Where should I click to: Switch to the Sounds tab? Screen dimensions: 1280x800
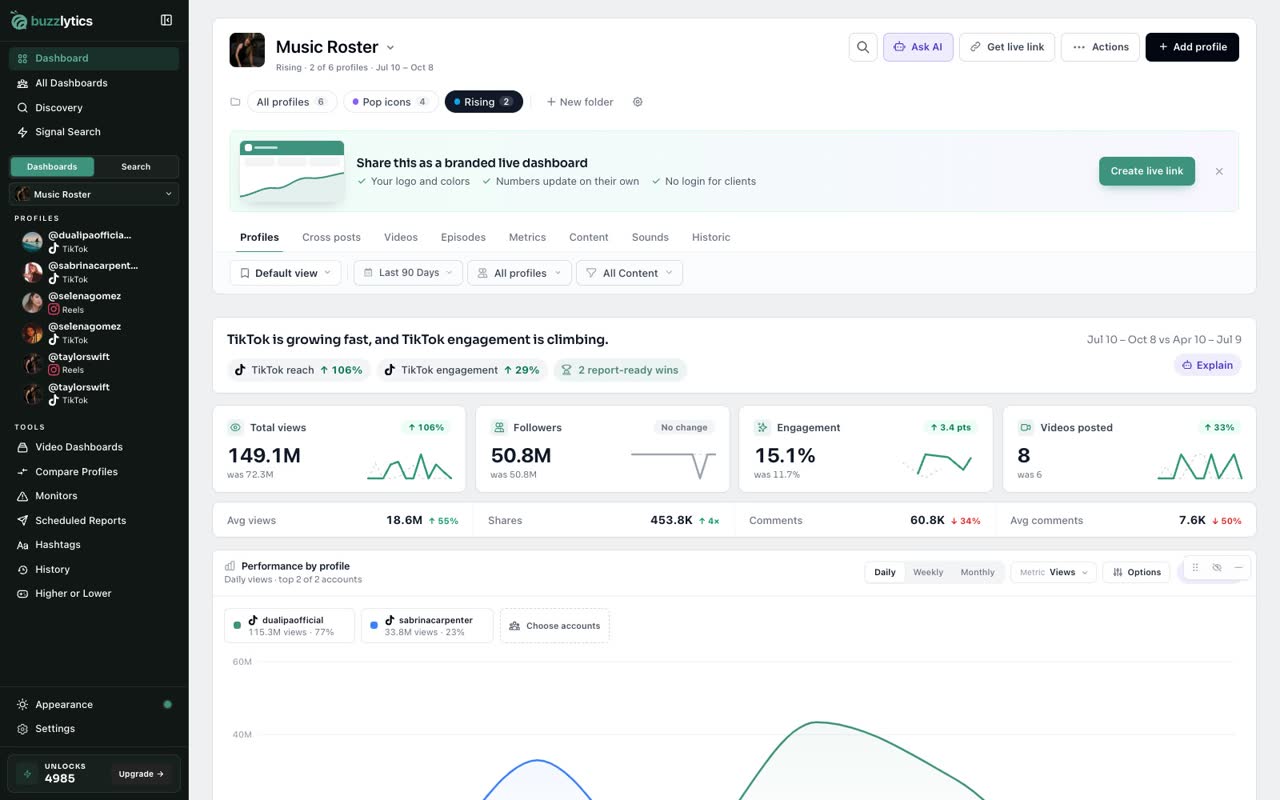coord(650,237)
